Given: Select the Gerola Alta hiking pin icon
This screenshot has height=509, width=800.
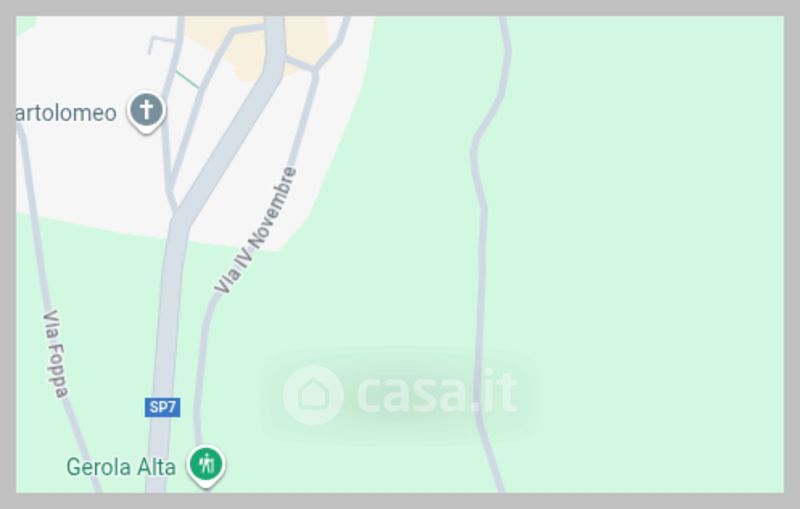Looking at the screenshot, I should [x=206, y=465].
